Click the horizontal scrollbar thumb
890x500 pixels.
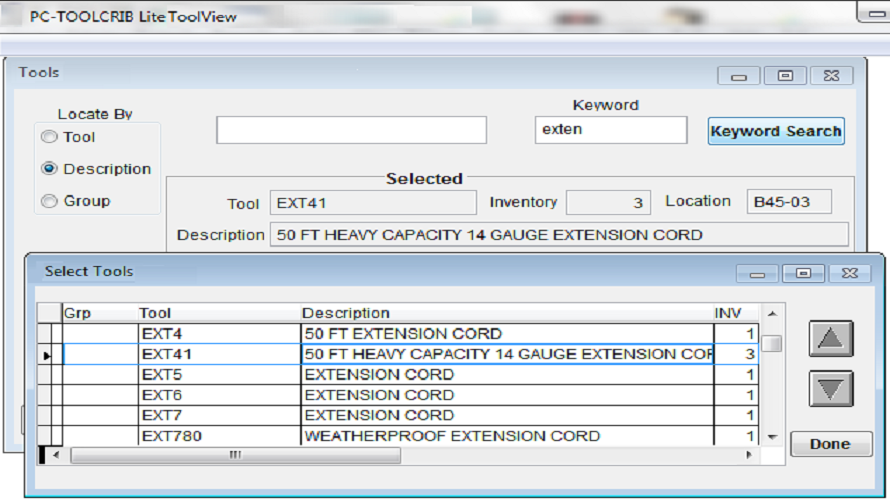click(x=236, y=455)
